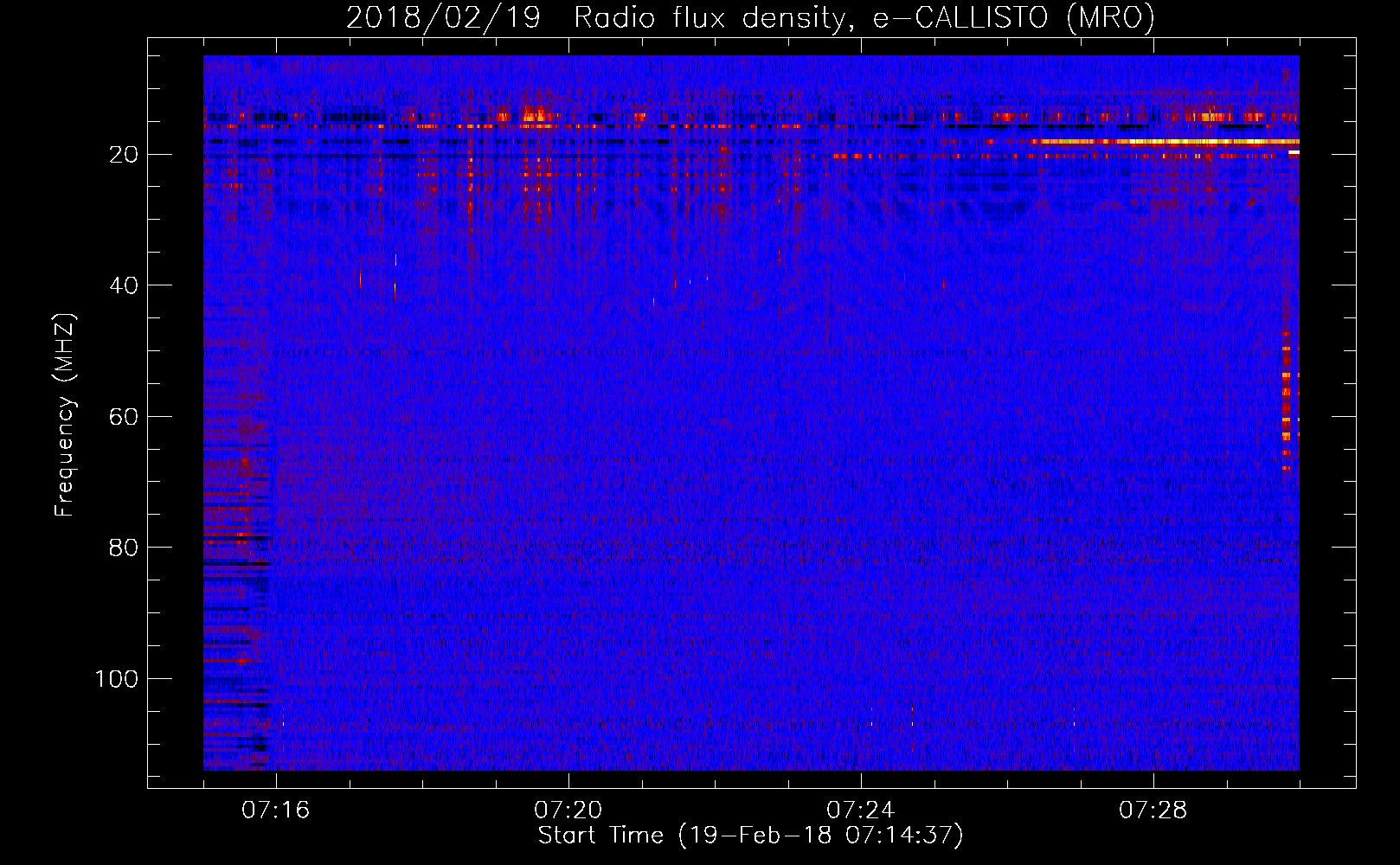This screenshot has width=1400, height=865.
Task: Click the plot title 'Radio flux density, e-CALLISTO (MRO)'
Action: (864, 17)
